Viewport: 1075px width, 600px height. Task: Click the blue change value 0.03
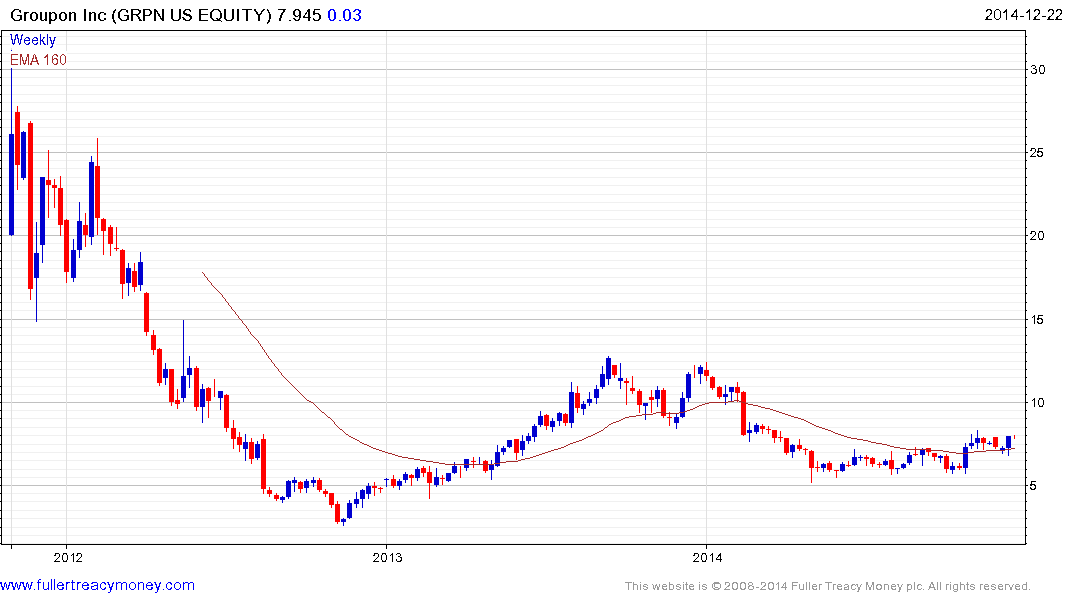[x=344, y=15]
